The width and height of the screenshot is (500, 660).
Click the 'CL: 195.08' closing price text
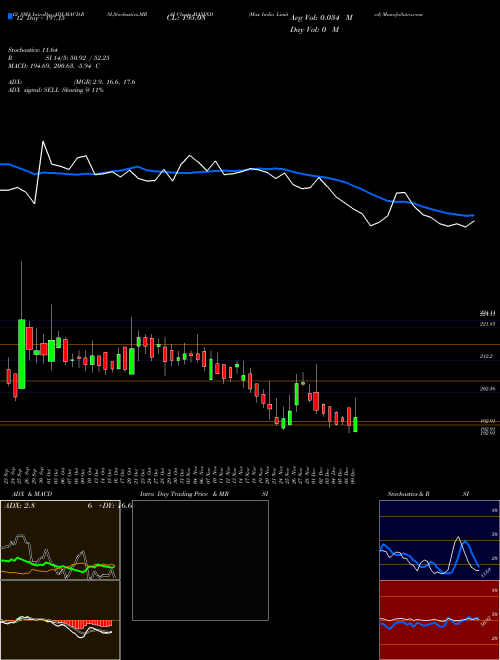(x=185, y=18)
